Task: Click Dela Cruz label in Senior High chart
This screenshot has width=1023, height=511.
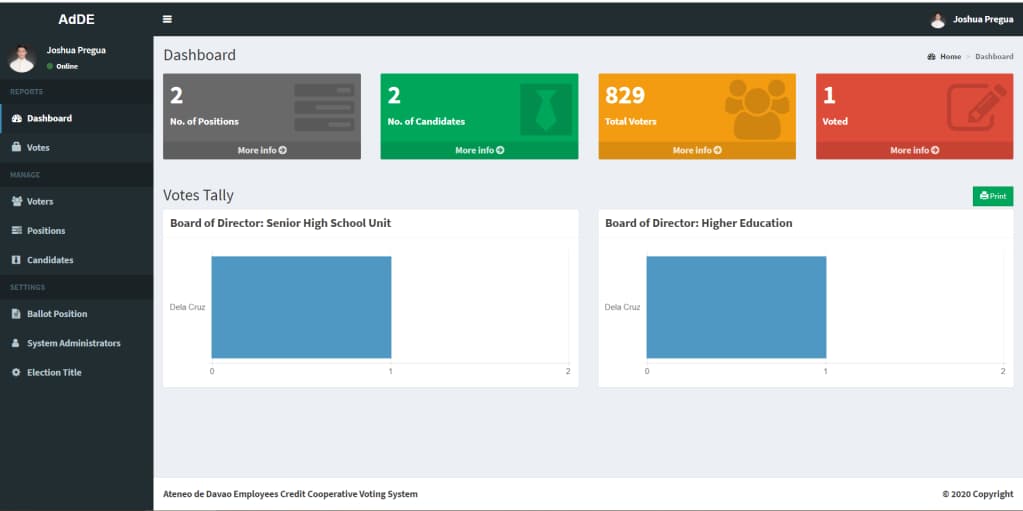Action: (187, 307)
